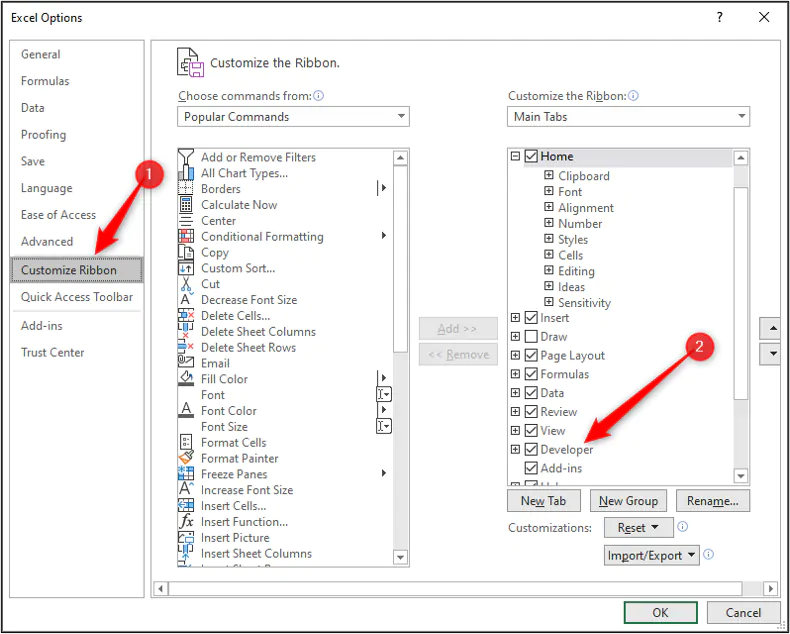Click the Insert Sheet Columns icon
The width and height of the screenshot is (790, 634).
coord(186,553)
